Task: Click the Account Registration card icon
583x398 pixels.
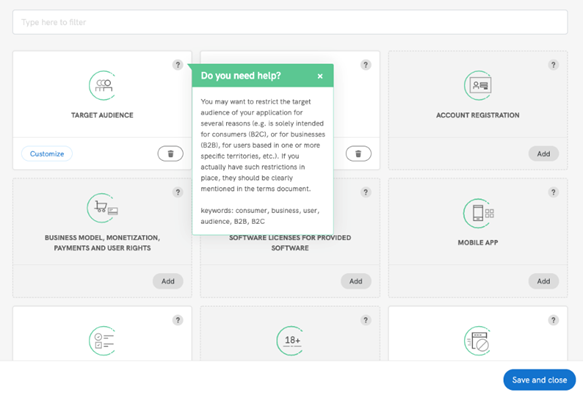Action: point(478,85)
